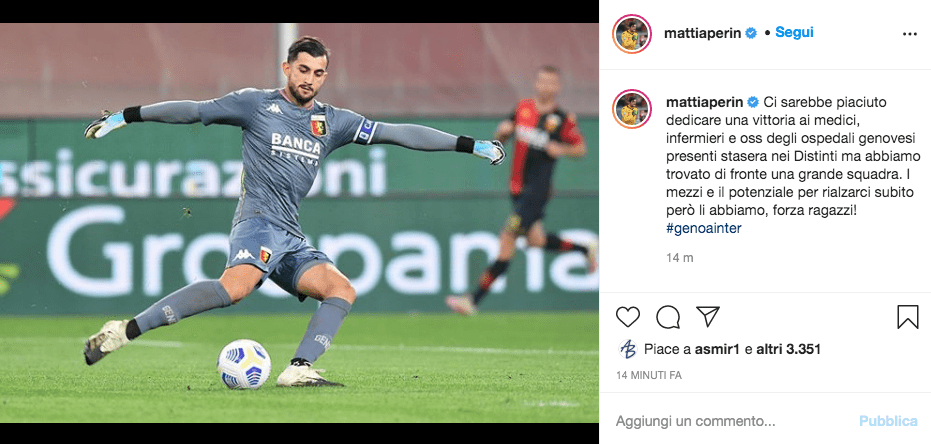Open mattiaperin username in the caption
The height and width of the screenshot is (444, 931).
click(x=705, y=102)
